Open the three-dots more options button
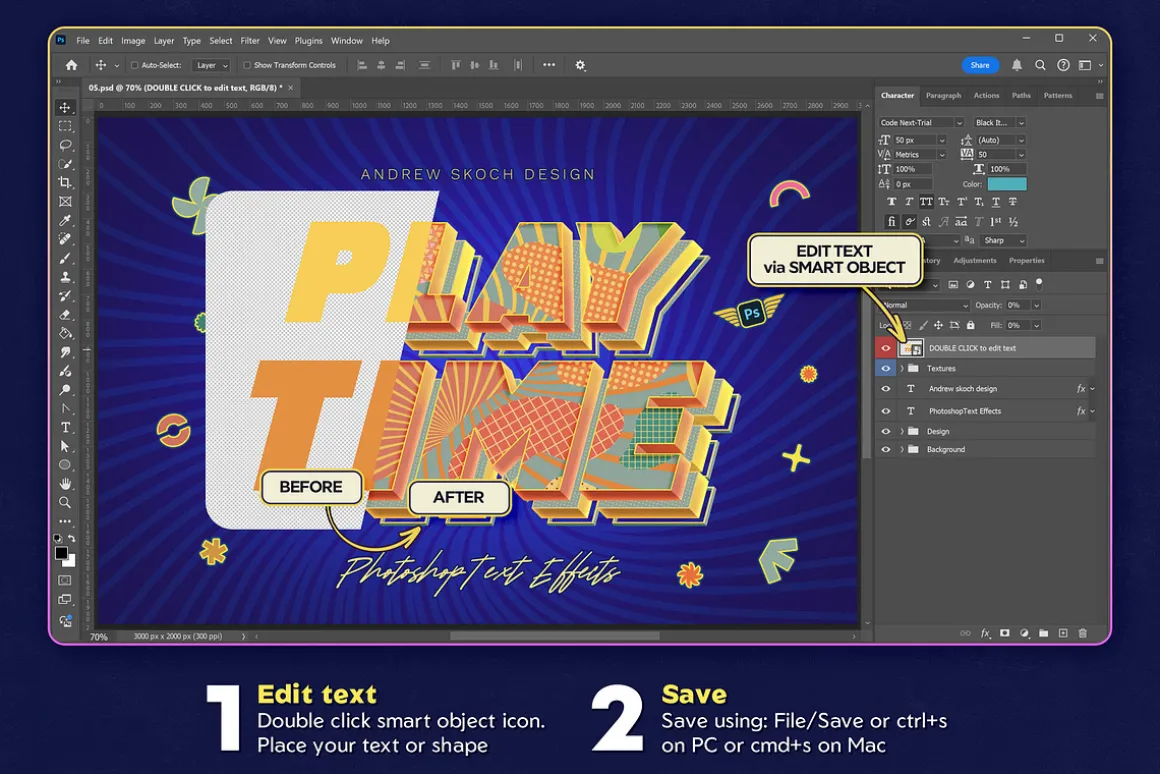 click(549, 65)
